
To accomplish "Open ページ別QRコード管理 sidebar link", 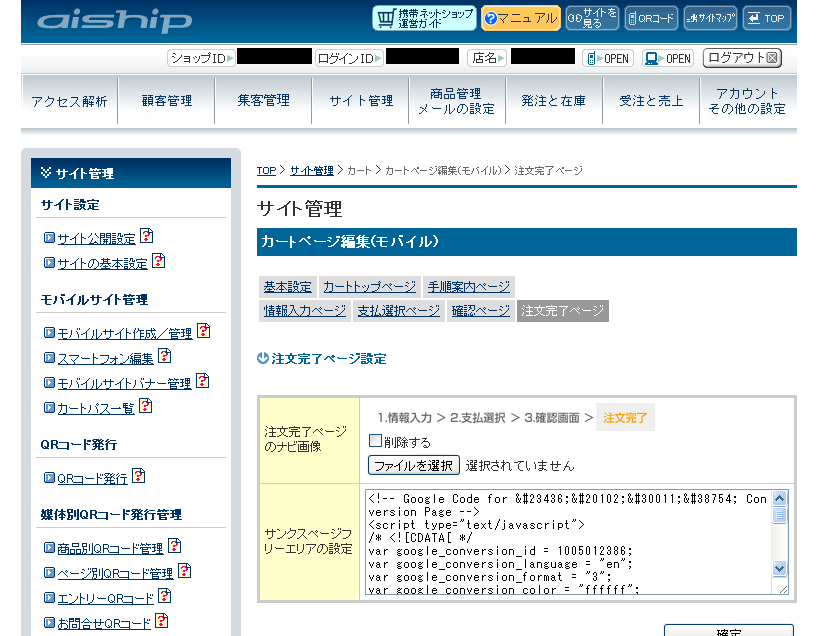I will pyautogui.click(x=115, y=573).
